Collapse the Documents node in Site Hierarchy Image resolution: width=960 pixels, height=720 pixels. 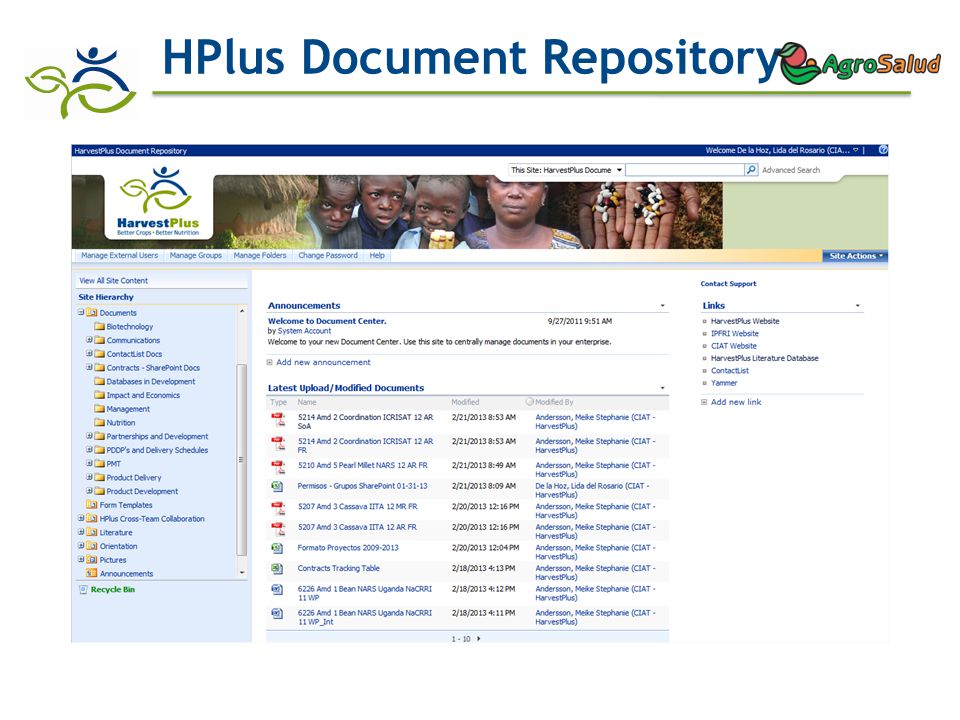[81, 312]
